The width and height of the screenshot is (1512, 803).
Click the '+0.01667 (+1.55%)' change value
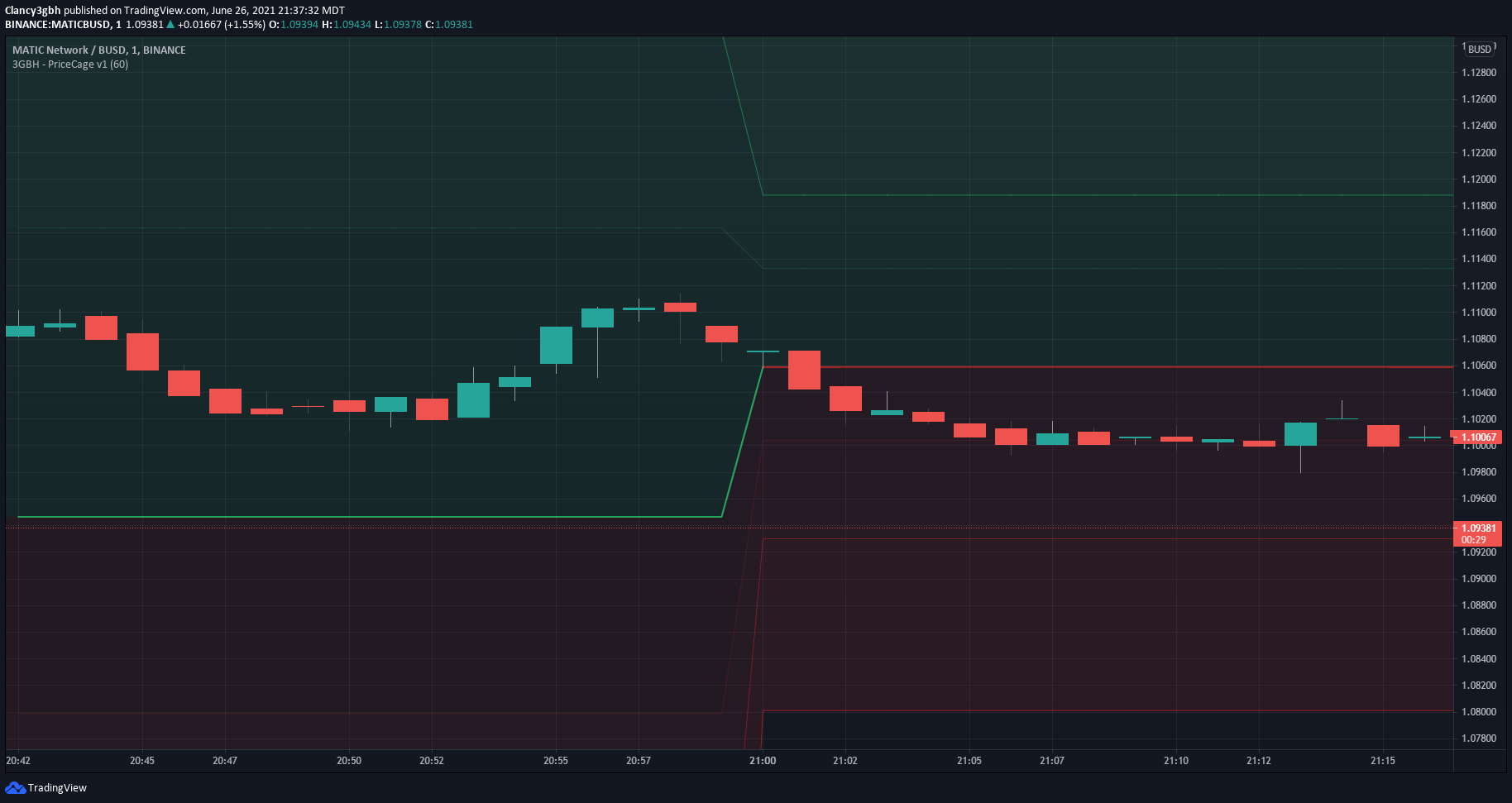coord(222,25)
